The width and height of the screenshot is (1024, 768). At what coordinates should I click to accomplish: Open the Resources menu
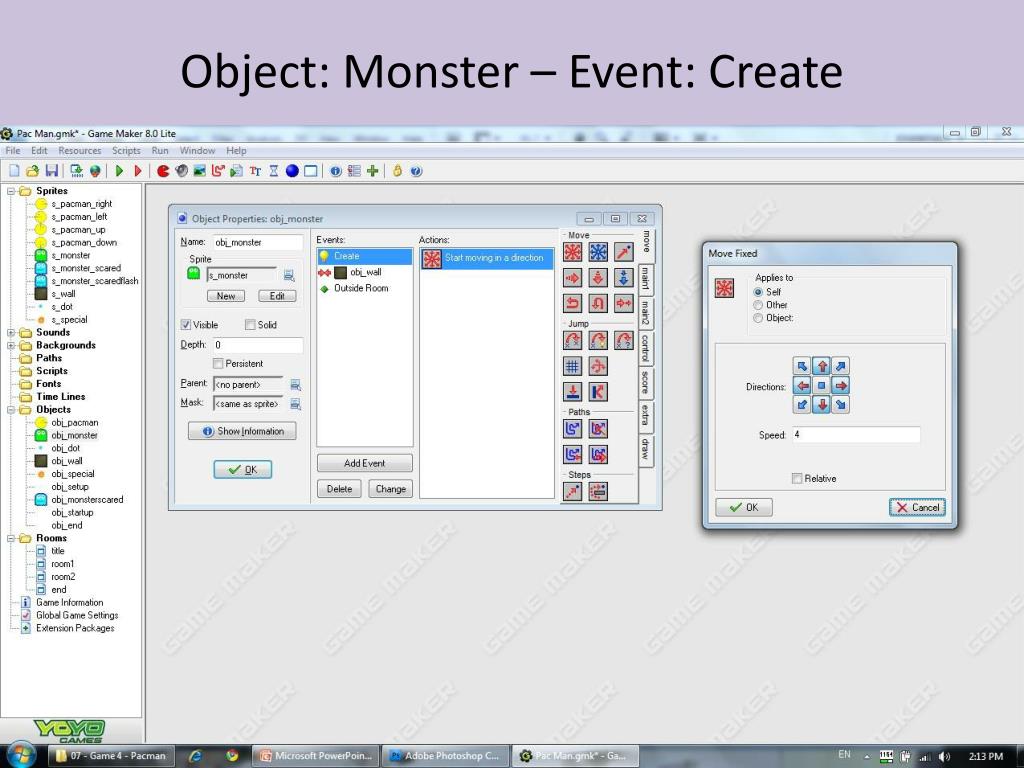[x=80, y=151]
